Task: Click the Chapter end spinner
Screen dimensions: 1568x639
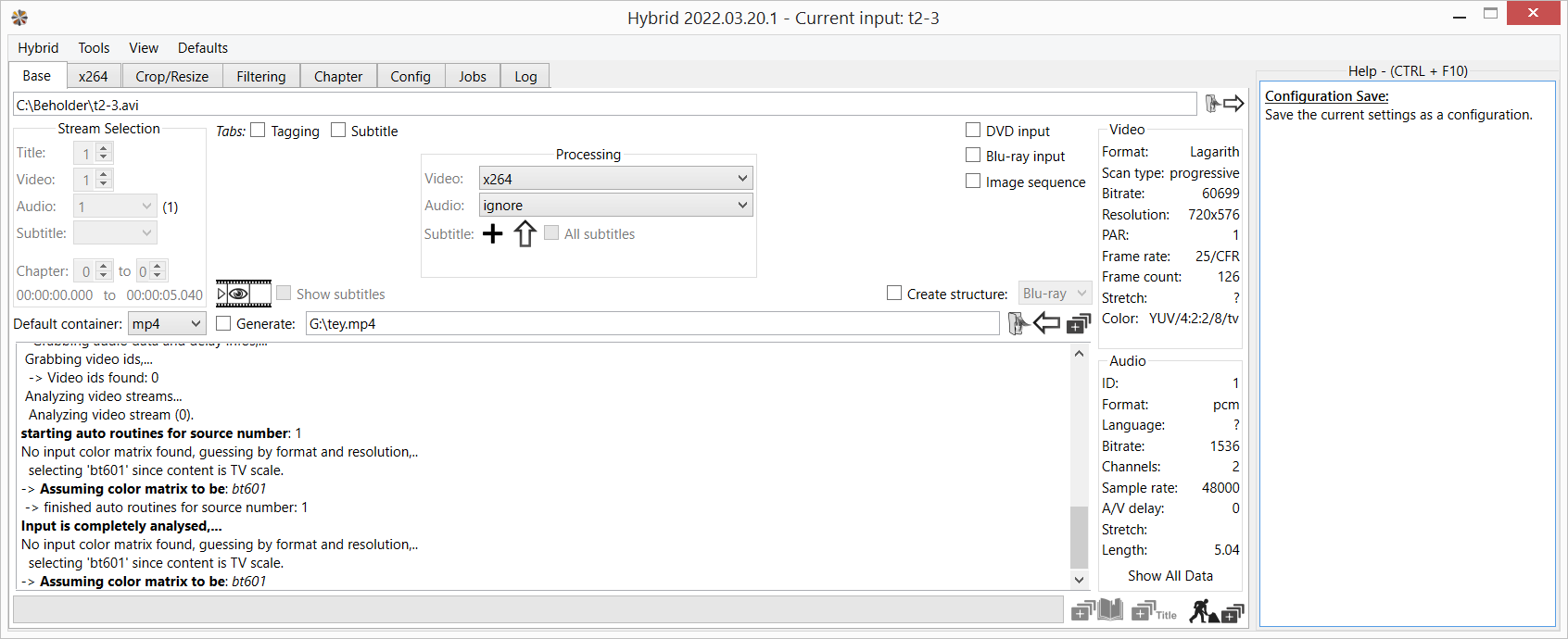Action: pyautogui.click(x=151, y=271)
